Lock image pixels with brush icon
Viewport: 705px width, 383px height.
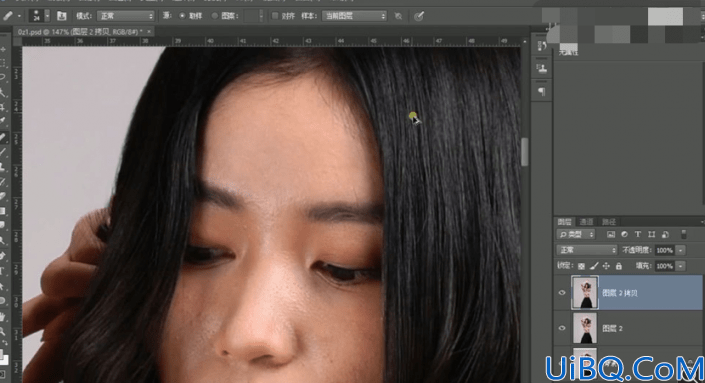pyautogui.click(x=594, y=266)
